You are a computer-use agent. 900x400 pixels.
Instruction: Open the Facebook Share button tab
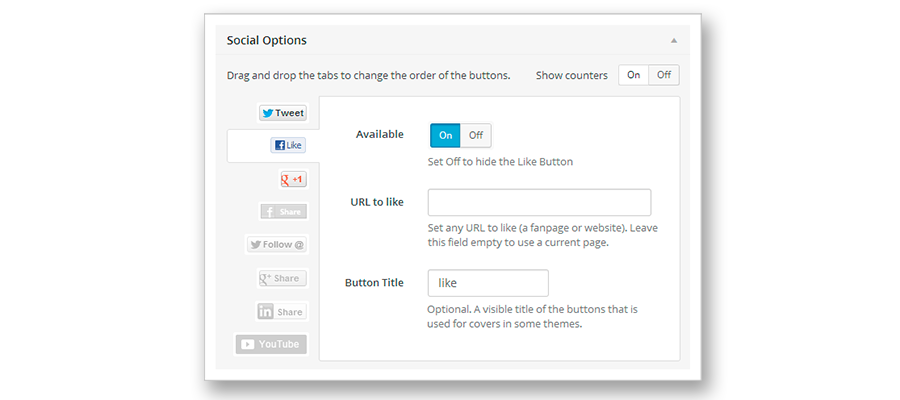click(x=283, y=212)
